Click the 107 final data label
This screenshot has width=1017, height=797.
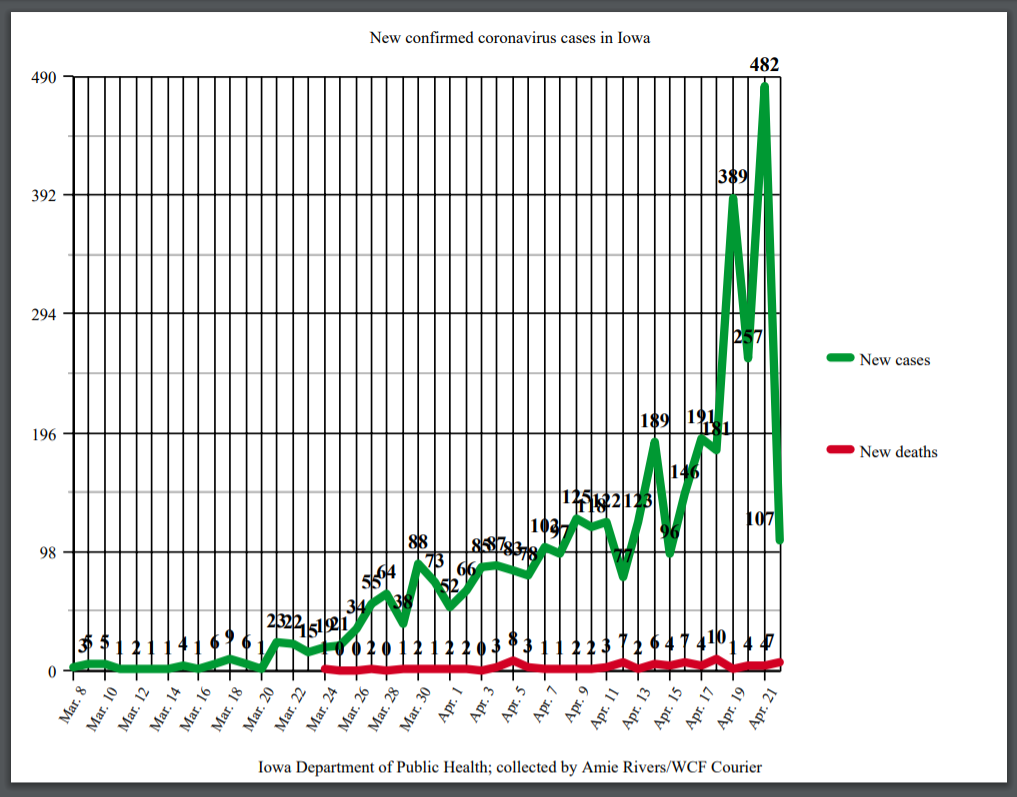pos(763,519)
